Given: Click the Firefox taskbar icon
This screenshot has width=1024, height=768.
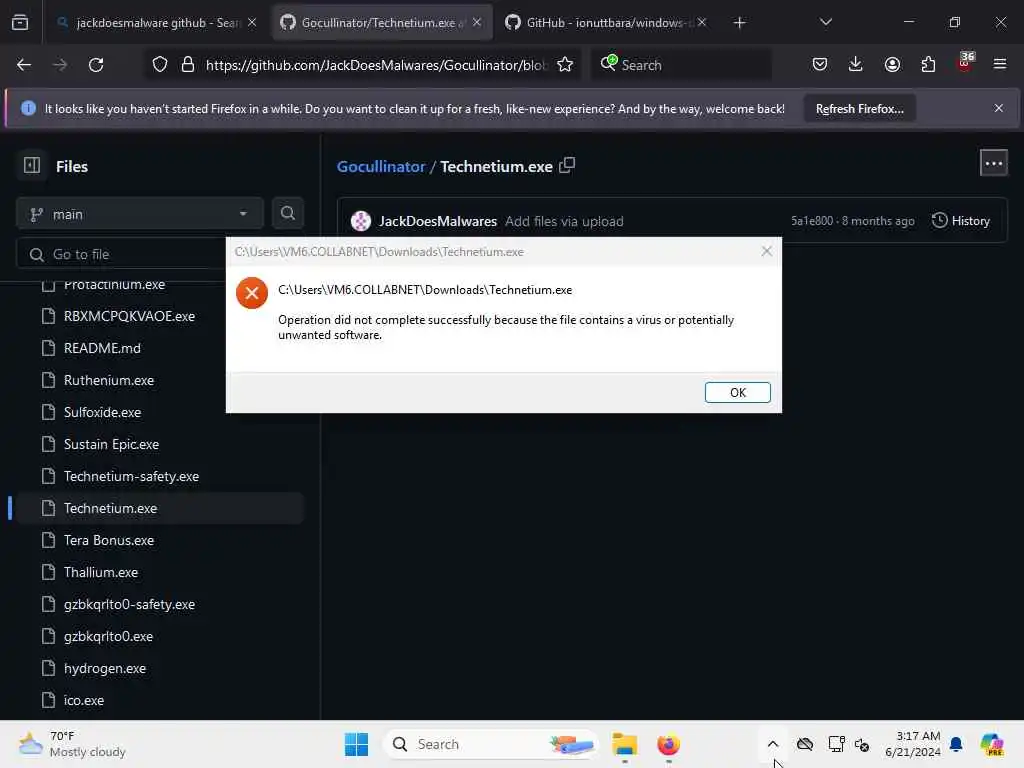Looking at the screenshot, I should [x=668, y=744].
